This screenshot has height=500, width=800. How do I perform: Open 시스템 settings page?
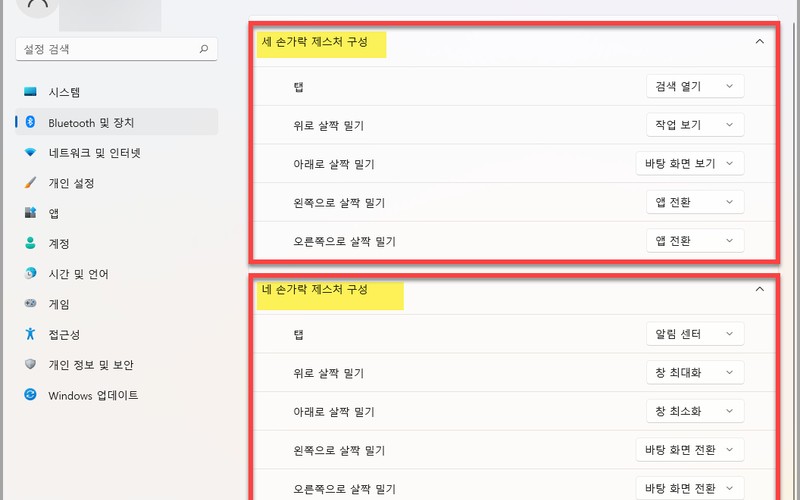[117, 92]
